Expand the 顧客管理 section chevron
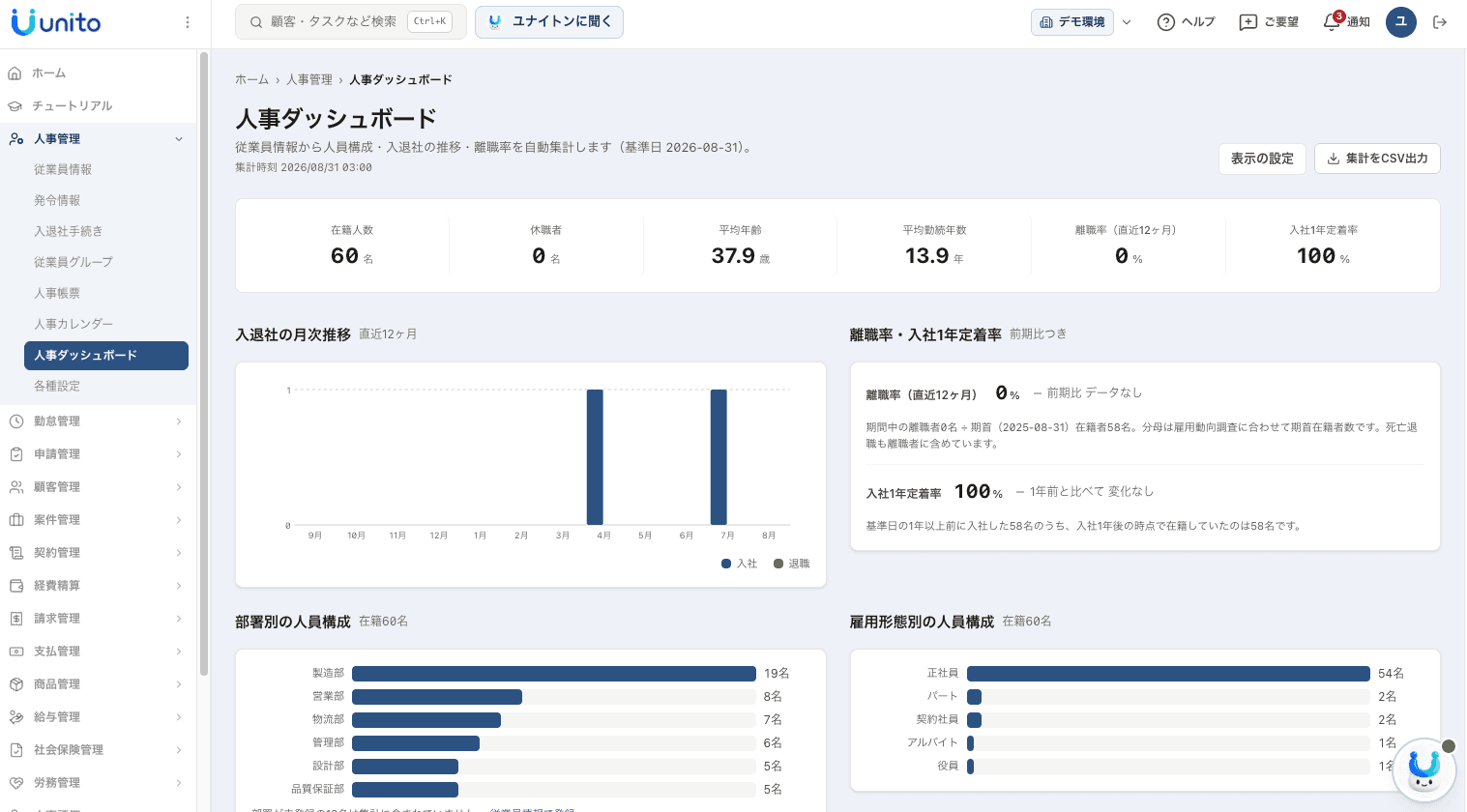1467x812 pixels. click(x=179, y=487)
